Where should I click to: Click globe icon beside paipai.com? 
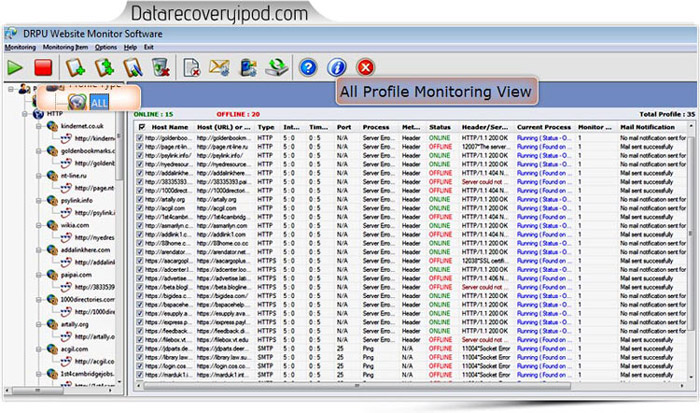point(52,275)
